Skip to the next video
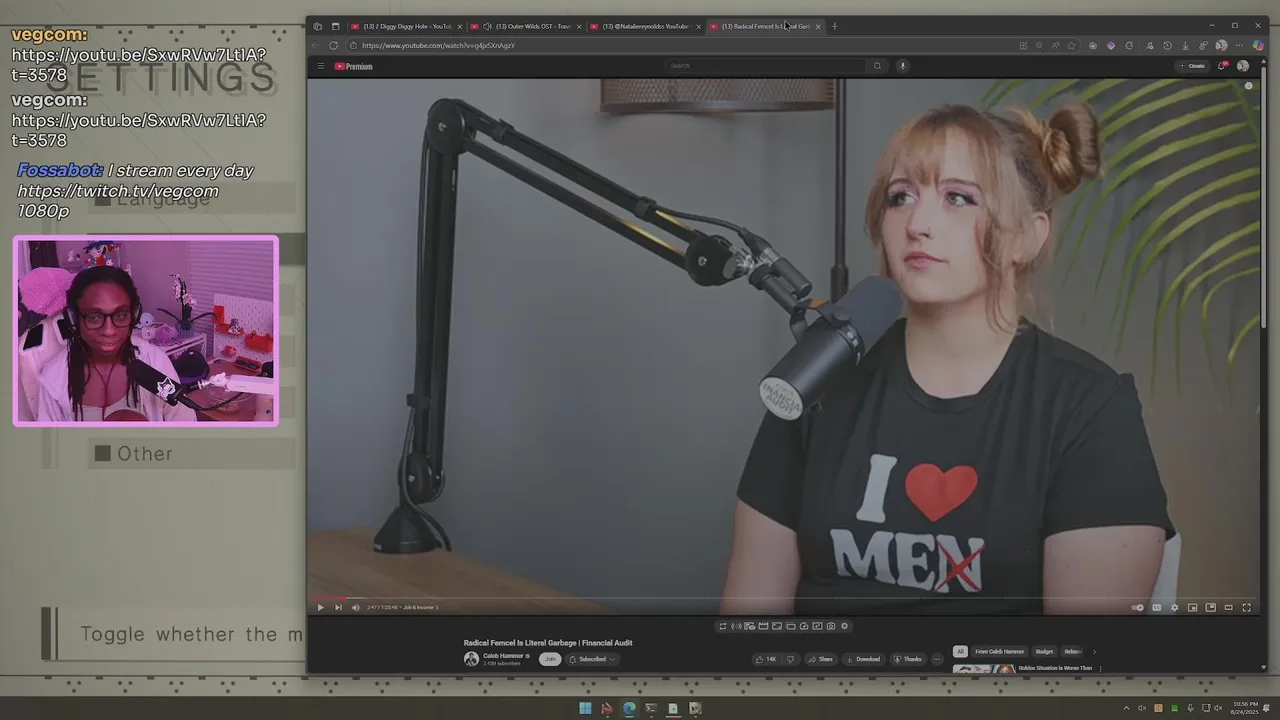This screenshot has width=1280, height=720. tap(338, 607)
